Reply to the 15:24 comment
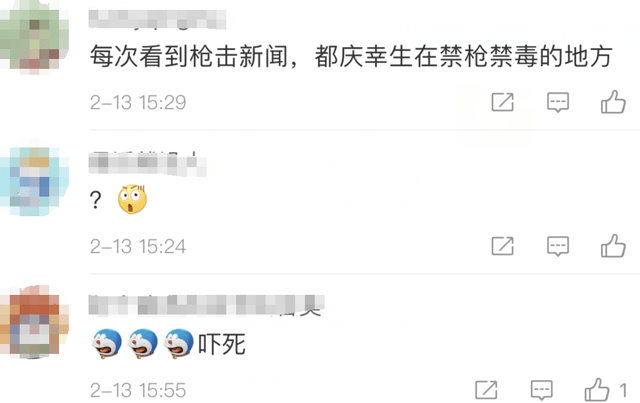This screenshot has height=403, width=640. click(558, 246)
